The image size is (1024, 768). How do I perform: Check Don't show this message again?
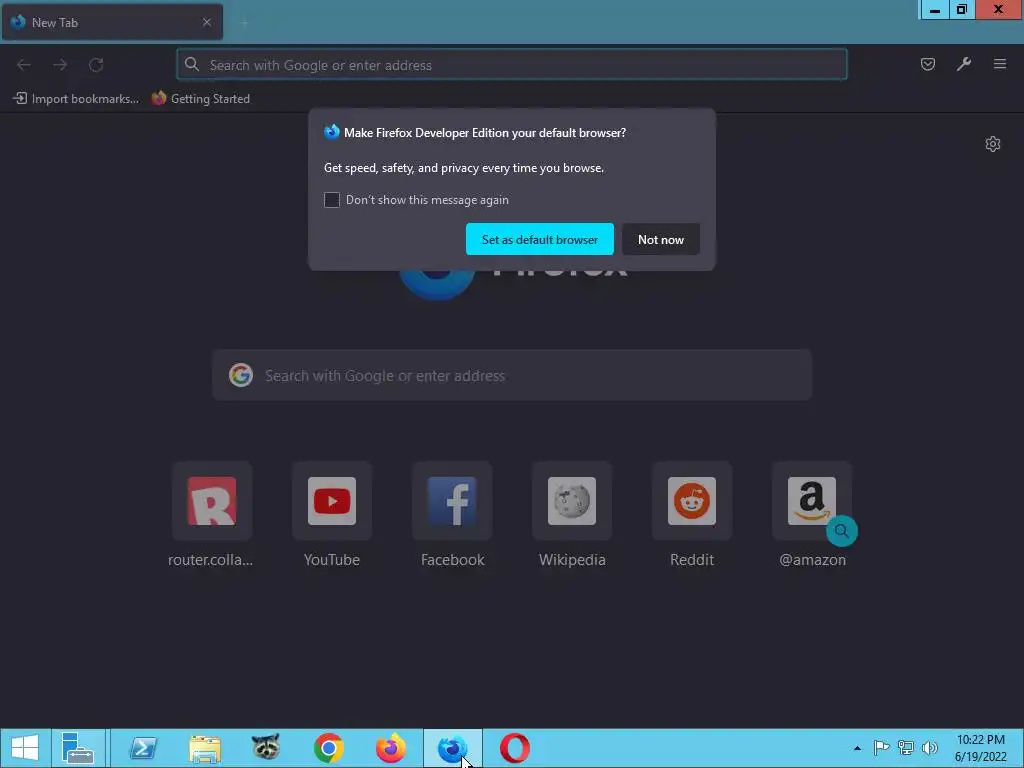point(332,200)
